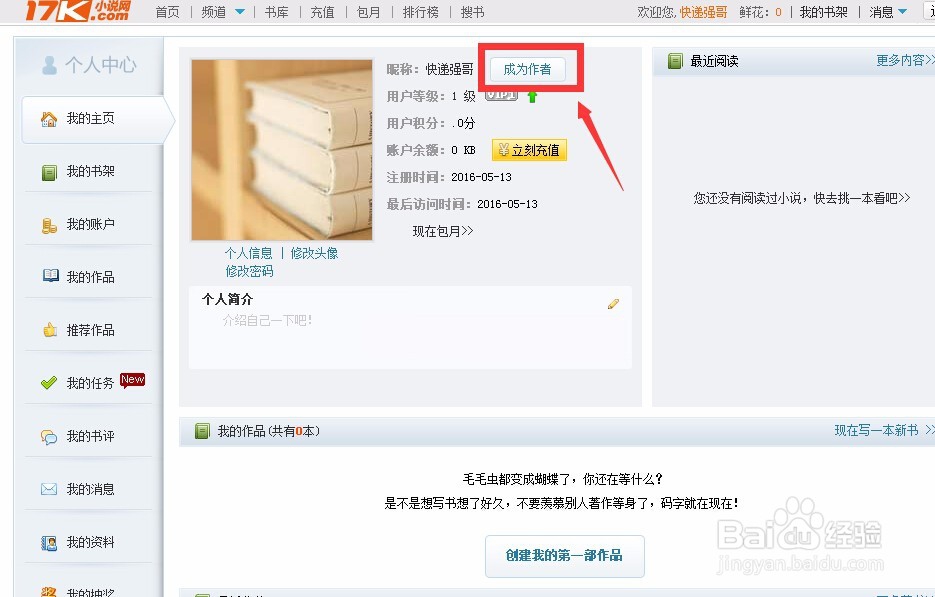The image size is (935, 597).
Task: Open 排行榜 in top navigation
Action: tap(420, 12)
